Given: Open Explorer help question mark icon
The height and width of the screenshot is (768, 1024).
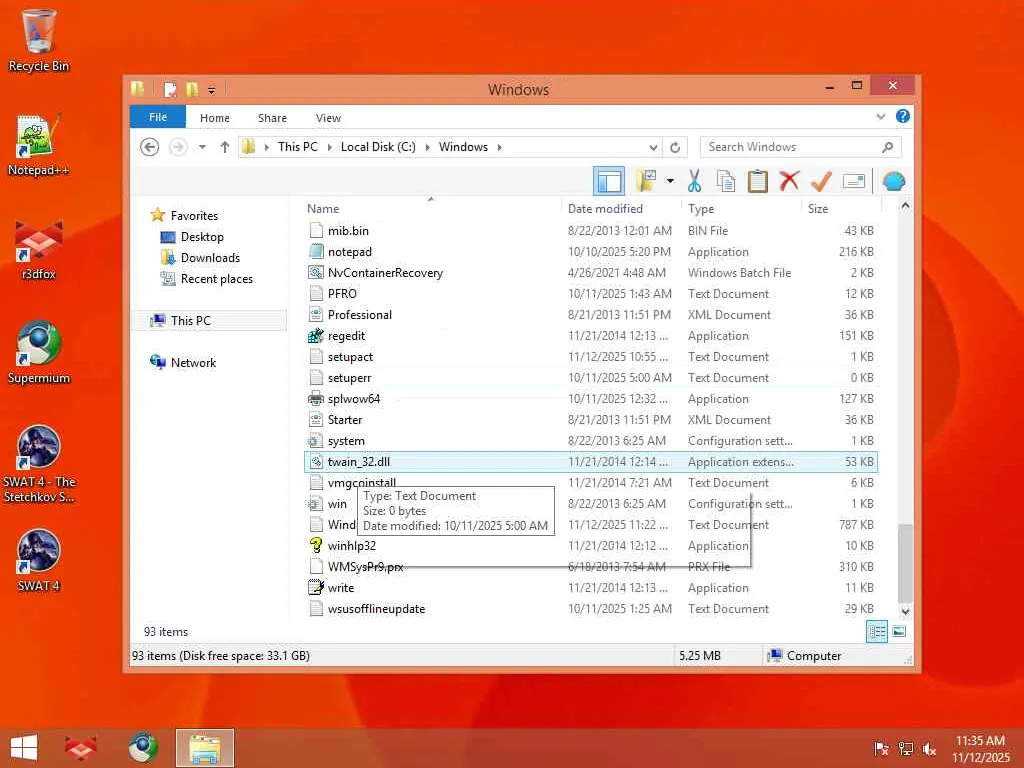Looking at the screenshot, I should [903, 116].
